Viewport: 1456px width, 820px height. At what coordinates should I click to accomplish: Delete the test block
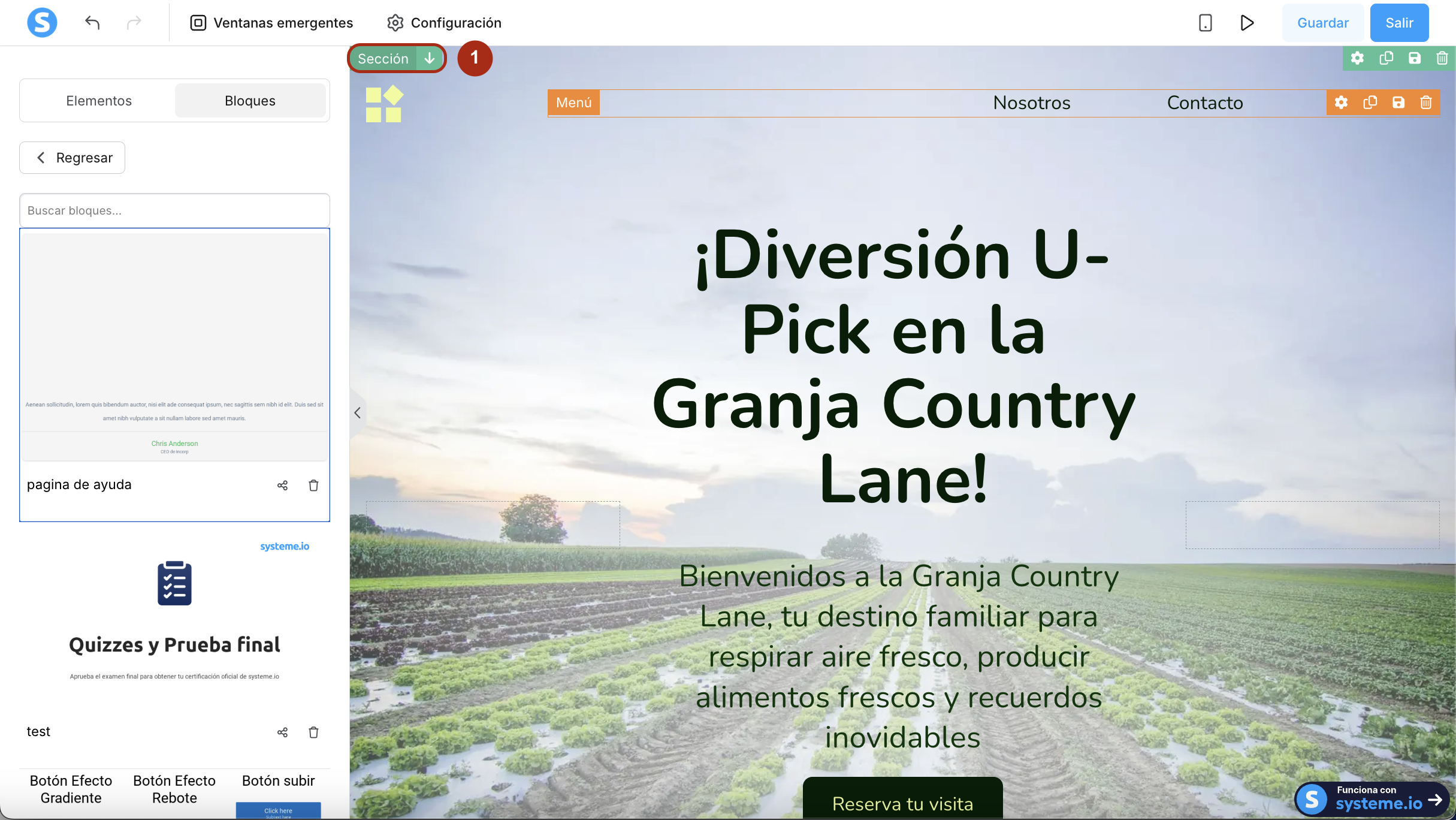point(313,732)
